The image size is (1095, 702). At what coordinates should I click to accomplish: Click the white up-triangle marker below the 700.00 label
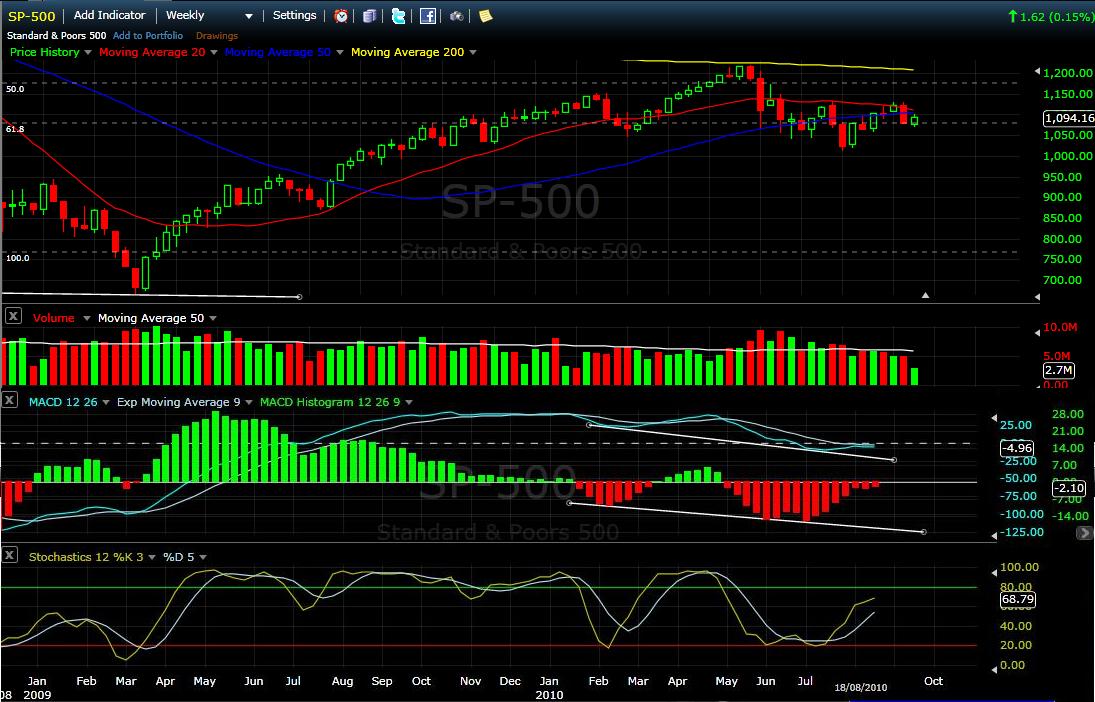pyautogui.click(x=925, y=295)
